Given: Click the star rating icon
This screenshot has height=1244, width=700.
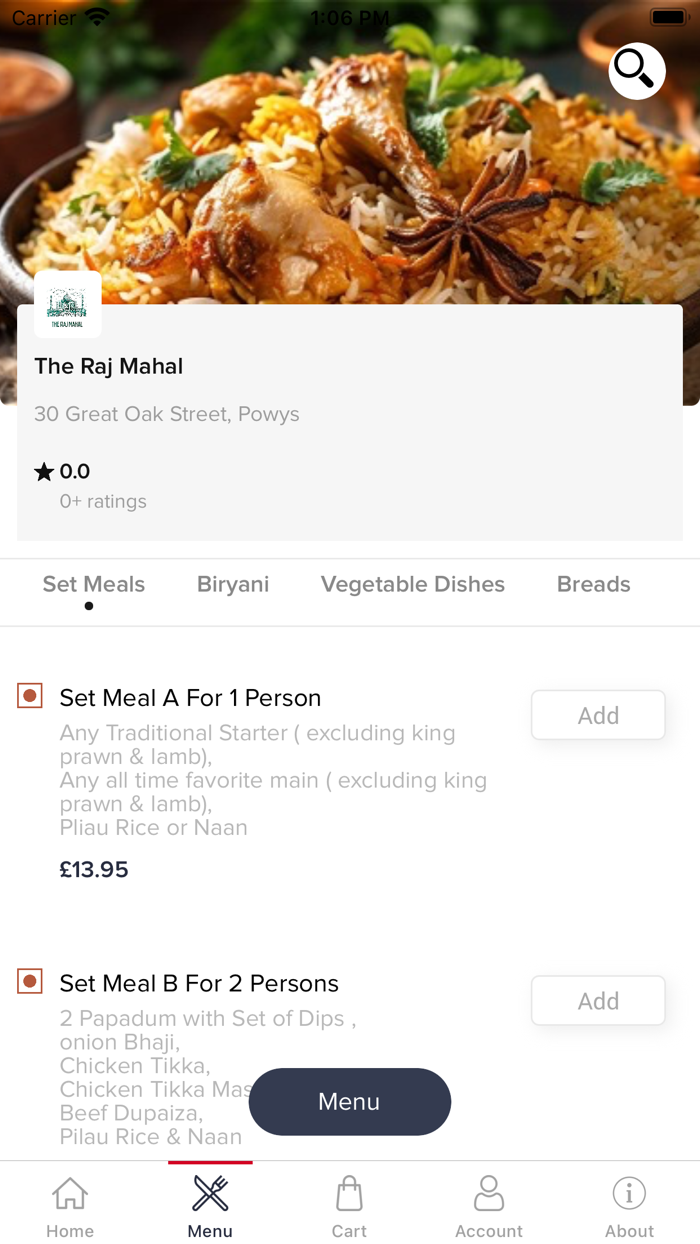Looking at the screenshot, I should pos(42,470).
